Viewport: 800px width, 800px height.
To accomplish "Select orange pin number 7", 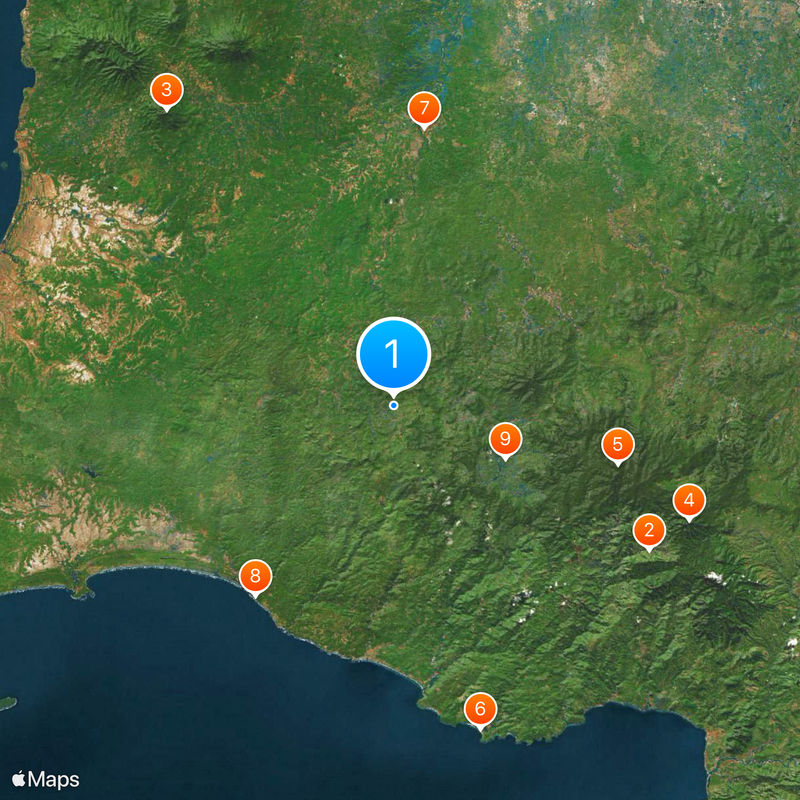I will (x=424, y=109).
